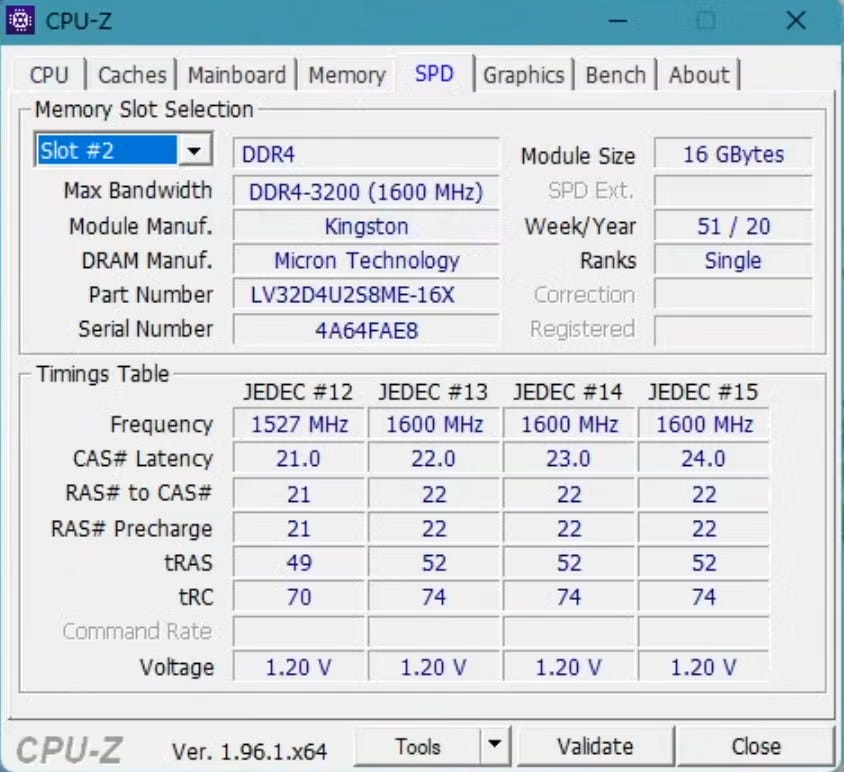Image resolution: width=844 pixels, height=772 pixels.
Task: Click the Validate button
Action: click(x=595, y=747)
